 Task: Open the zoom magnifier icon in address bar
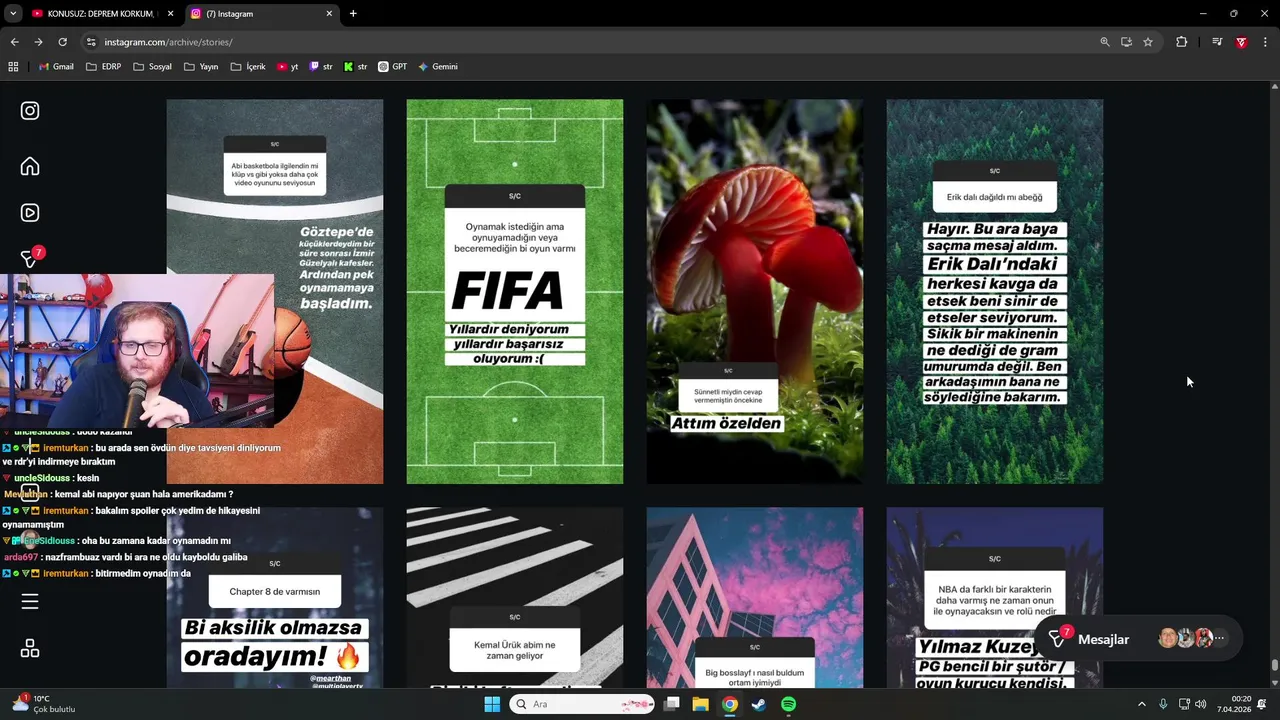1104,42
